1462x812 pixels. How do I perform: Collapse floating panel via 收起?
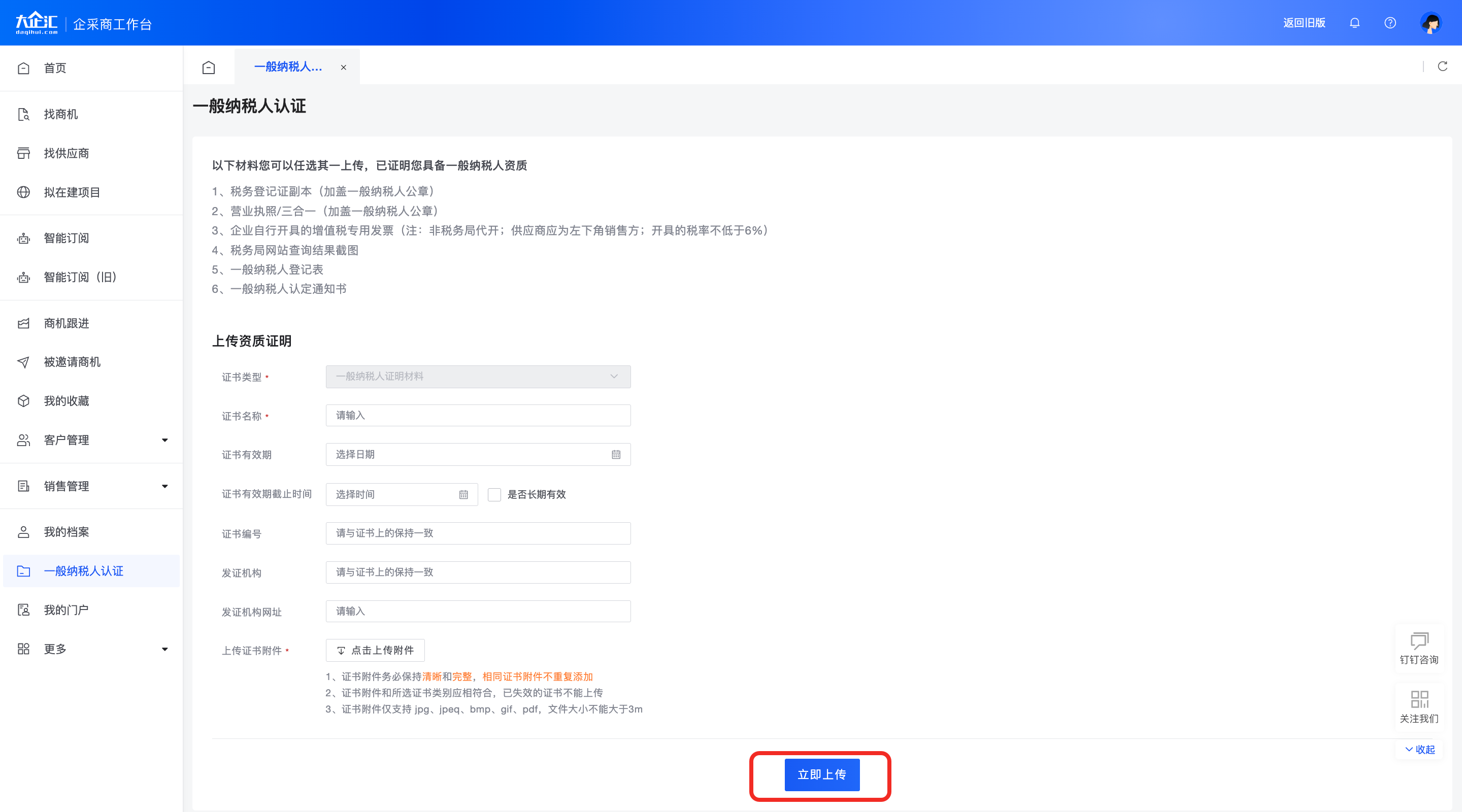(x=1419, y=750)
